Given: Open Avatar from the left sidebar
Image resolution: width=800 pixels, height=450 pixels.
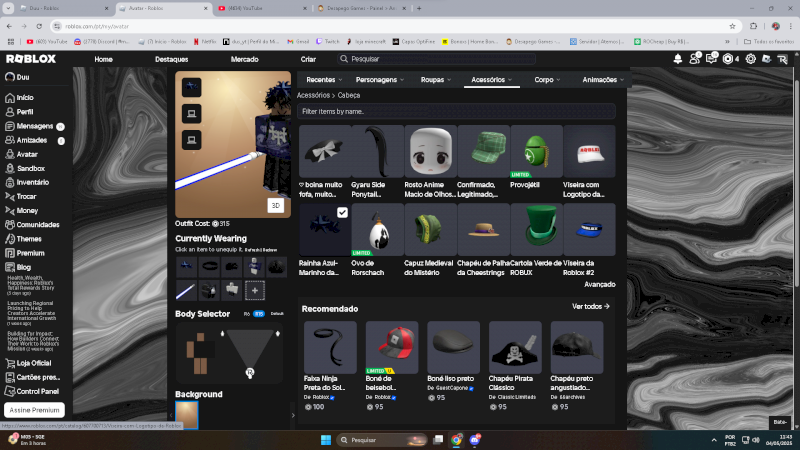Looking at the screenshot, I should 27,154.
